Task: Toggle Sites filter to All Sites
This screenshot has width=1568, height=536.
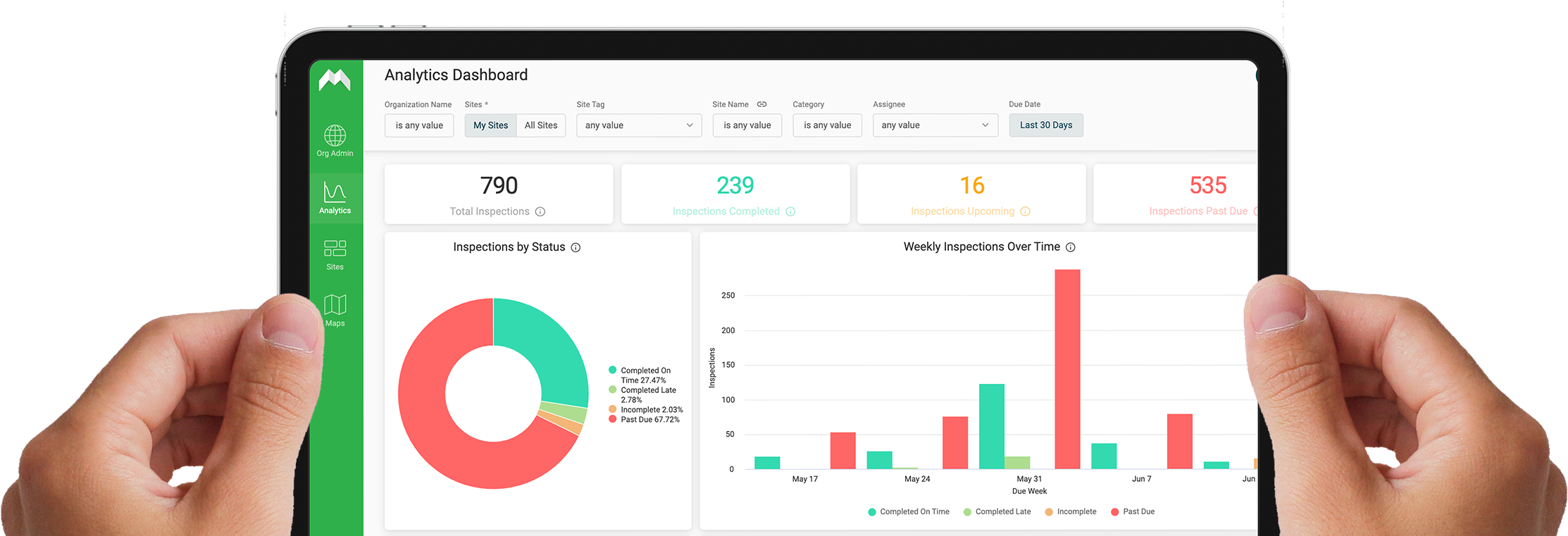Action: 541,125
